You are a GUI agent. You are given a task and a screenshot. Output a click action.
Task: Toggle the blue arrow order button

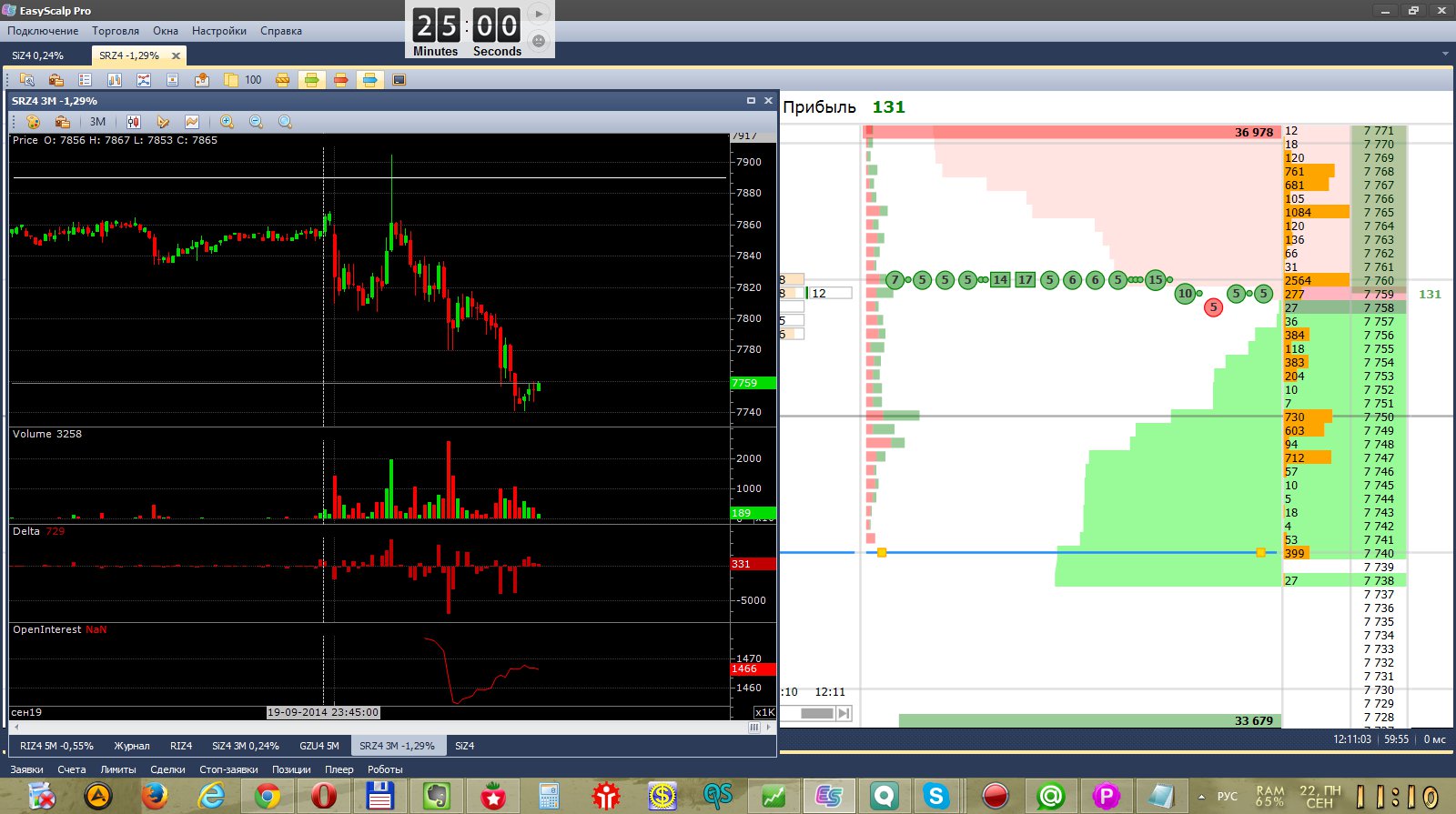pyautogui.click(x=370, y=80)
